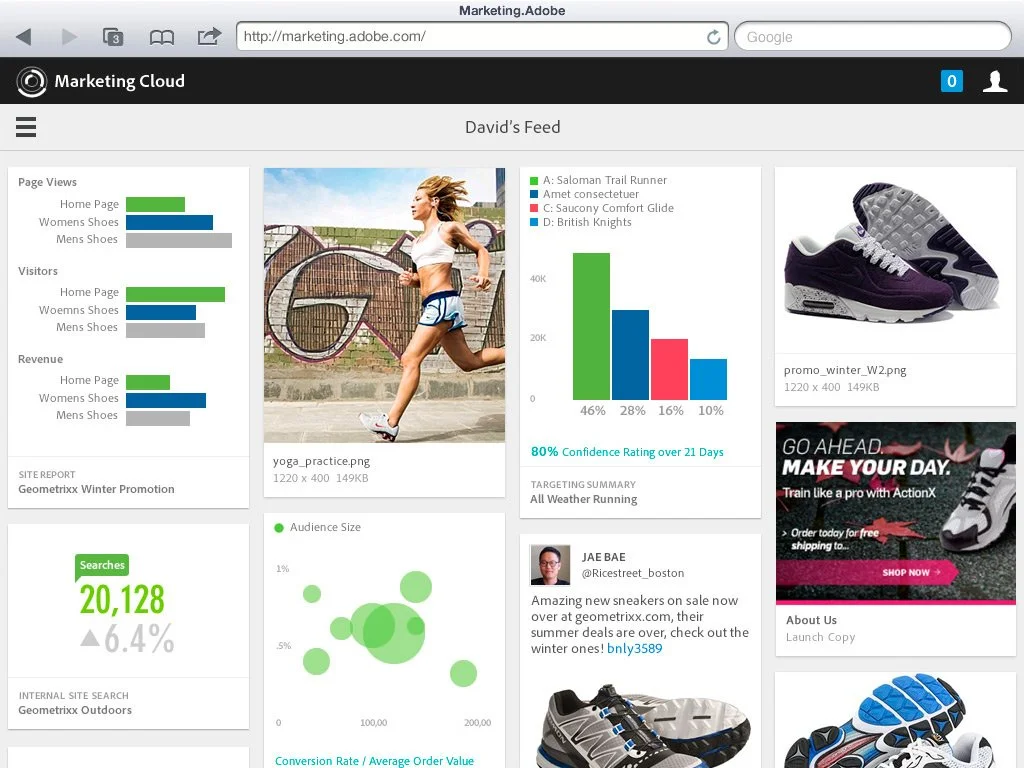The width and height of the screenshot is (1024, 768).
Task: Click the URL address field
Action: [482, 37]
